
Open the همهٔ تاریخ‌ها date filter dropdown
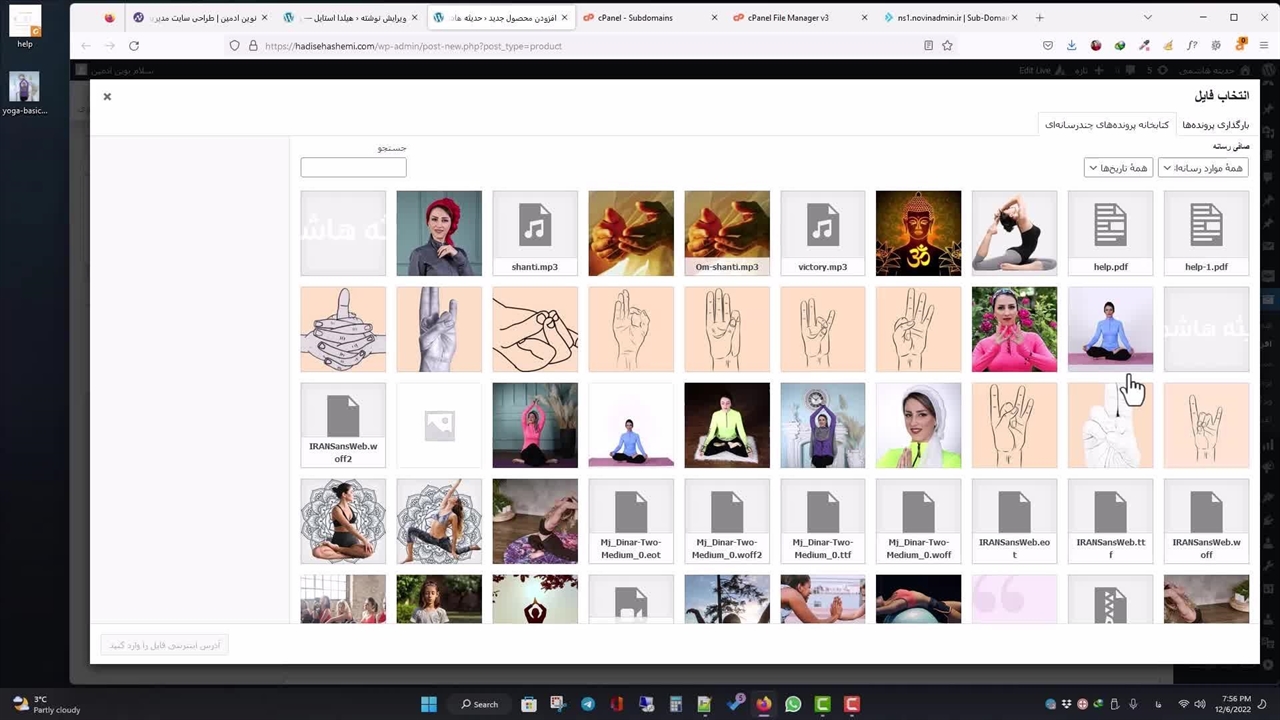1118,168
